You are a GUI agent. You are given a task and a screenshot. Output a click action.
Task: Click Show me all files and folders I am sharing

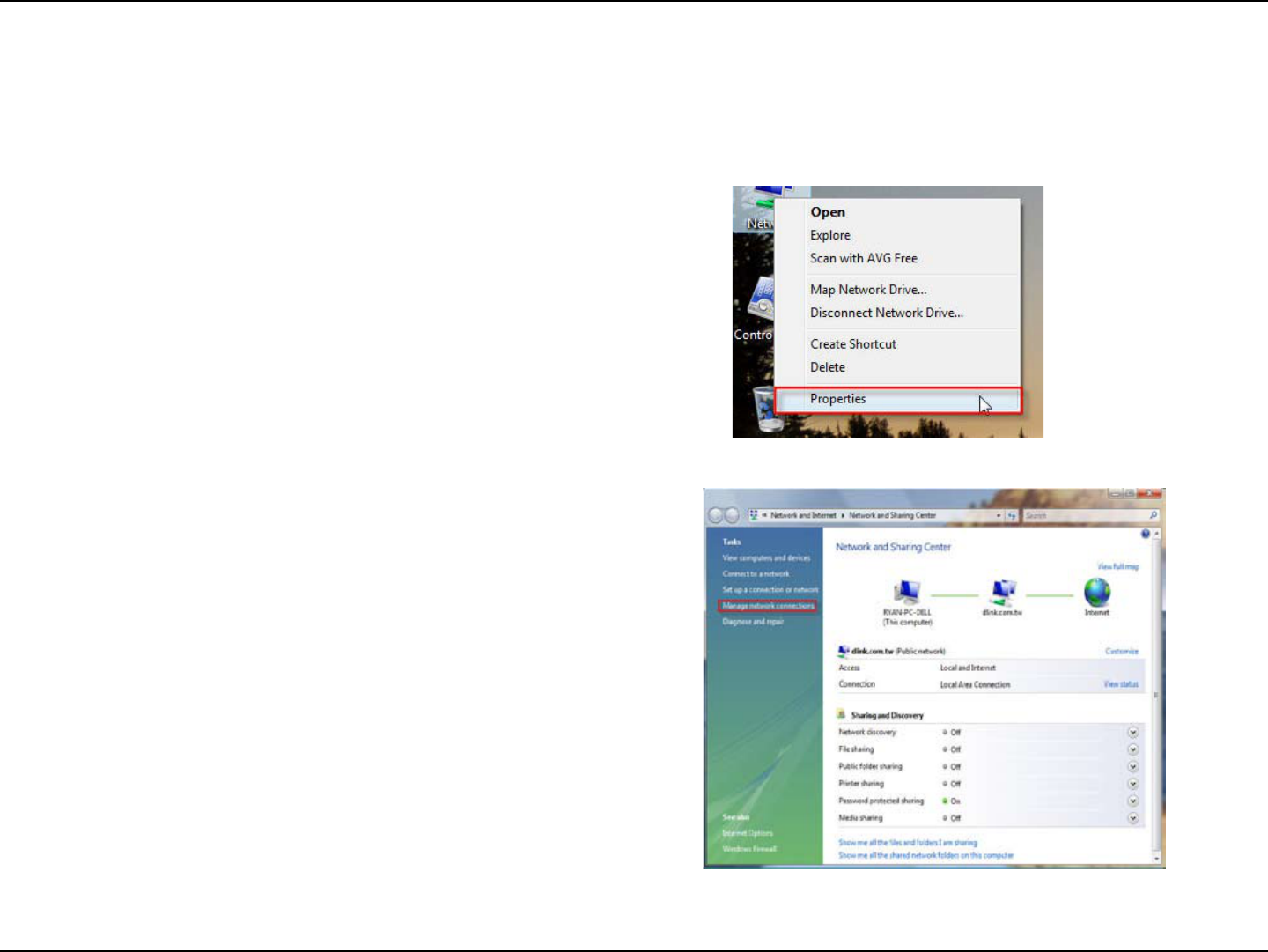click(908, 843)
